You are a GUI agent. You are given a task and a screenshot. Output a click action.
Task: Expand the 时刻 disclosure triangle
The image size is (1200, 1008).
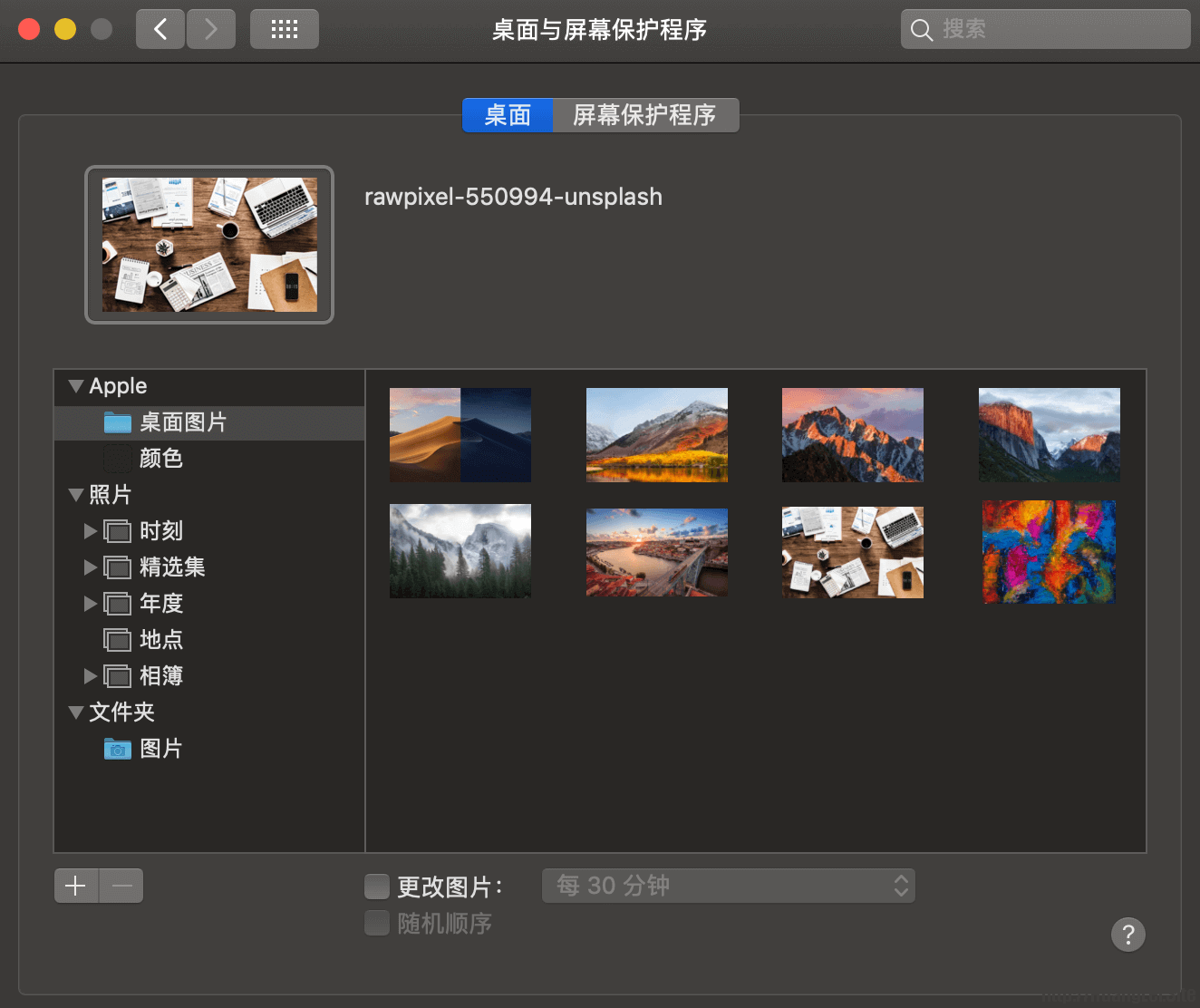coord(90,531)
